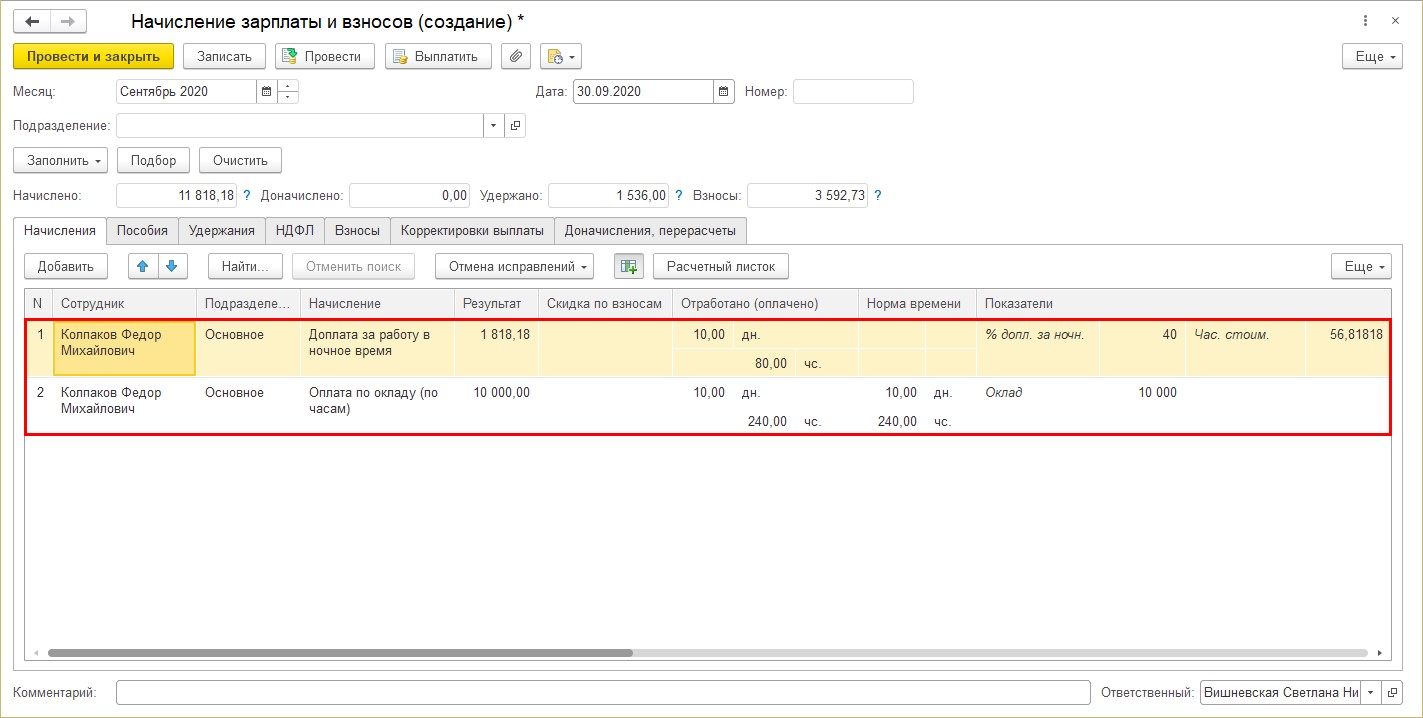Viewport: 1423px width, 718px height.
Task: Open the table's Еще menu
Action: [1361, 266]
